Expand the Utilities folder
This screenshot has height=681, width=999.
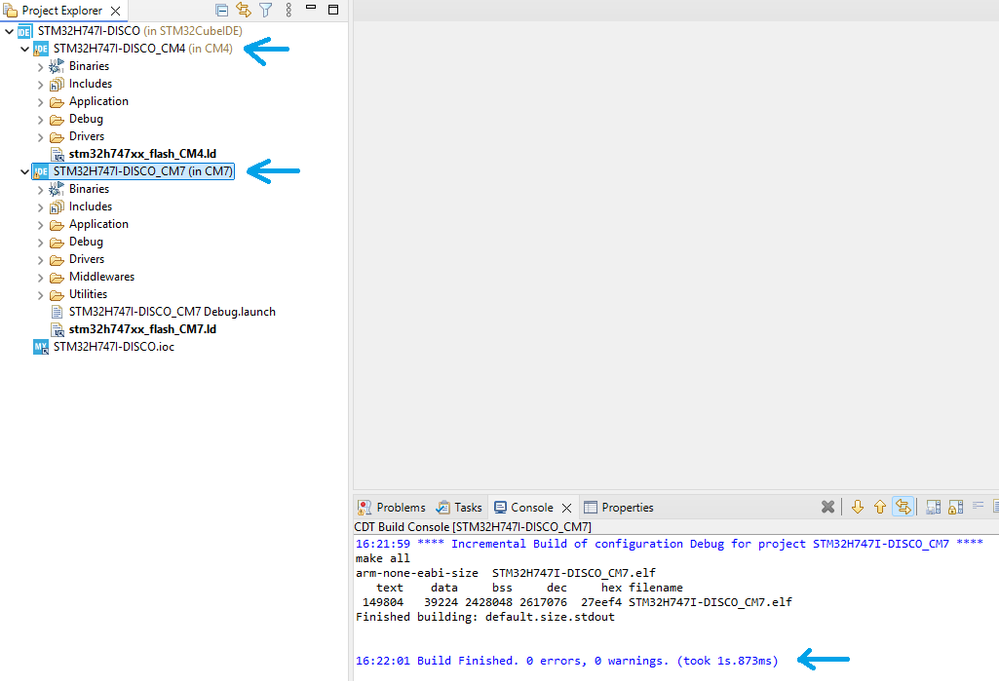tap(40, 295)
